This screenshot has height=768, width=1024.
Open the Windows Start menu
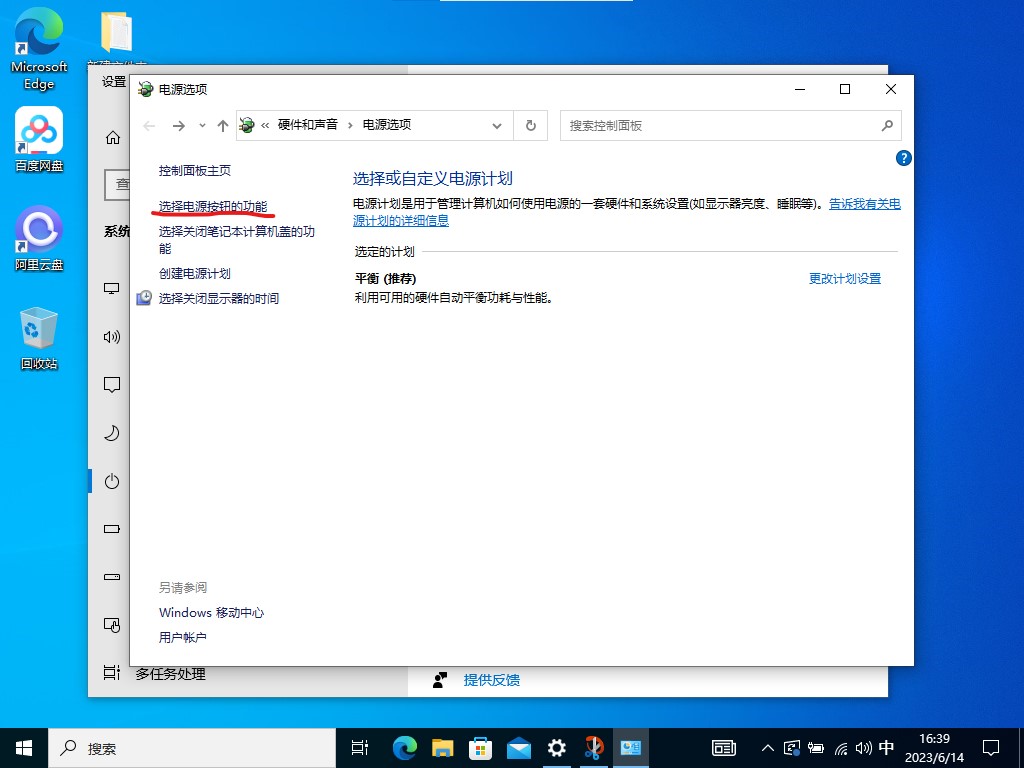tap(24, 748)
